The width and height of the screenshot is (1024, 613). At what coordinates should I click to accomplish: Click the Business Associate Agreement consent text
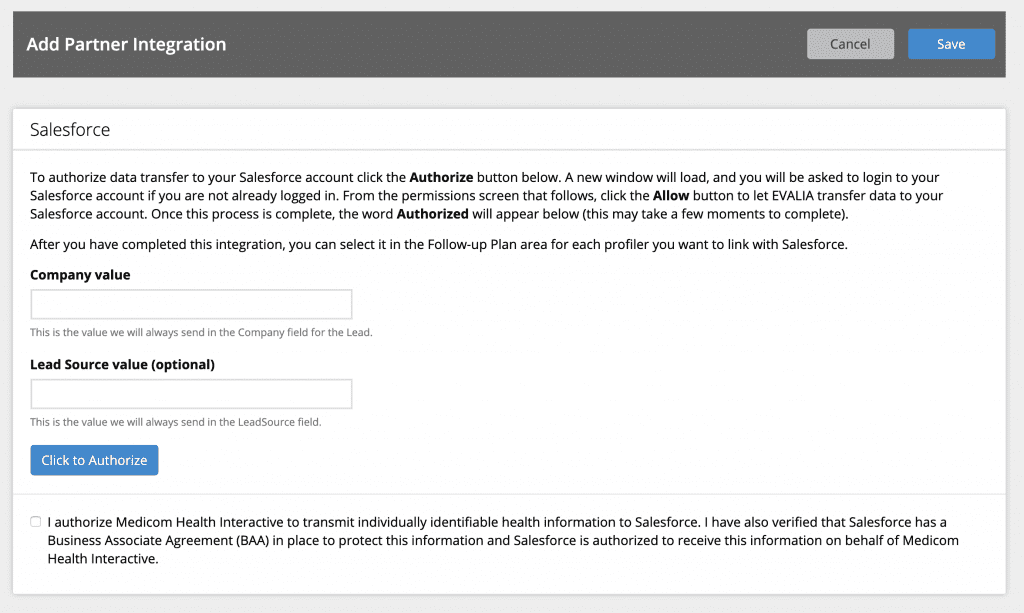[503, 540]
